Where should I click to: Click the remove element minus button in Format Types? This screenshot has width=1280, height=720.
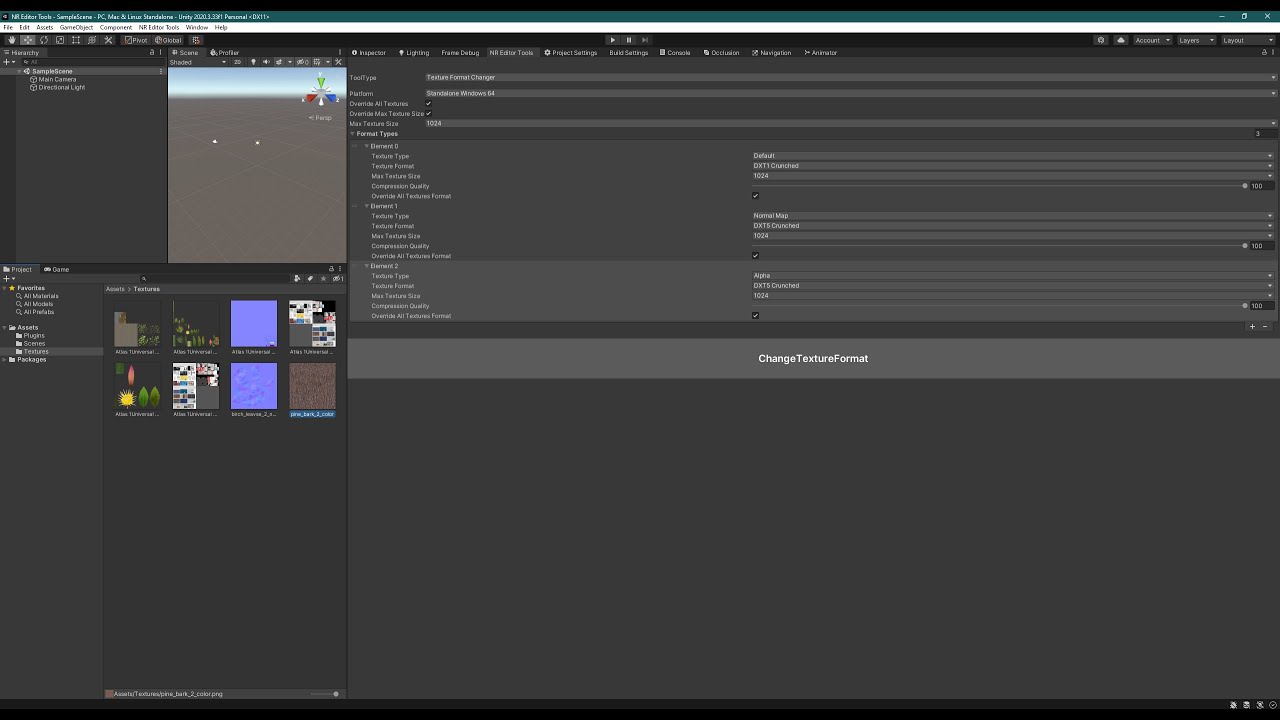tap(1265, 327)
